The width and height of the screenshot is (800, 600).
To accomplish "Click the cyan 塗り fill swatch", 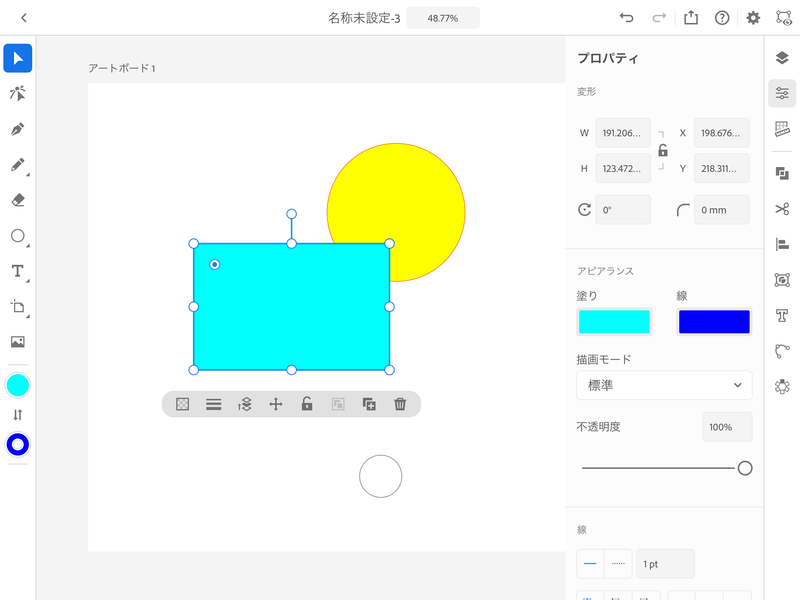I will point(612,321).
